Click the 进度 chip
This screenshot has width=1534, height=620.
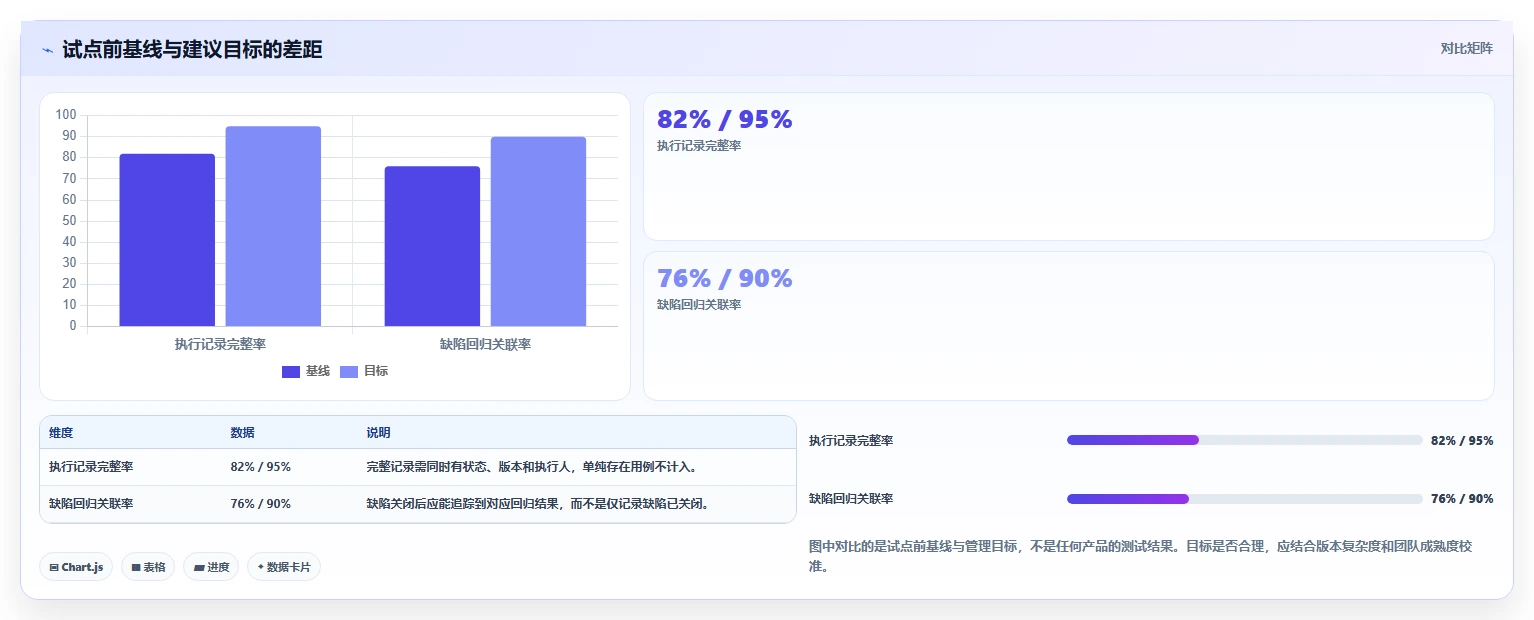click(211, 567)
